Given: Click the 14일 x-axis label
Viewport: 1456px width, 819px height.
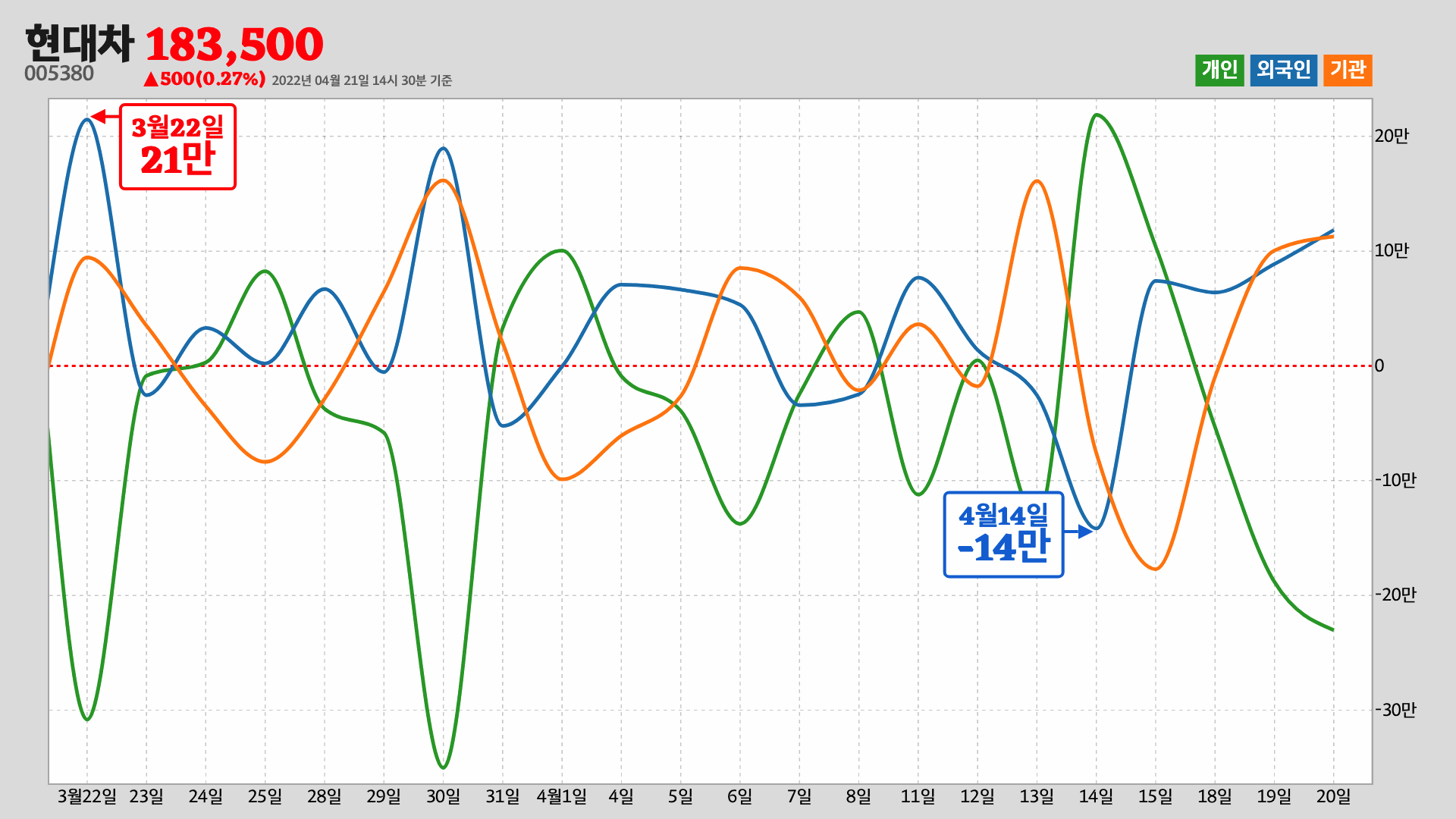Looking at the screenshot, I should click(x=1097, y=796).
